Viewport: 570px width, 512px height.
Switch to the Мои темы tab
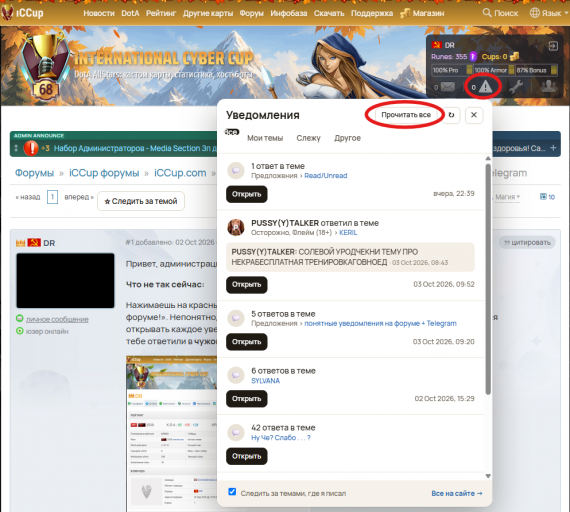tap(265, 138)
